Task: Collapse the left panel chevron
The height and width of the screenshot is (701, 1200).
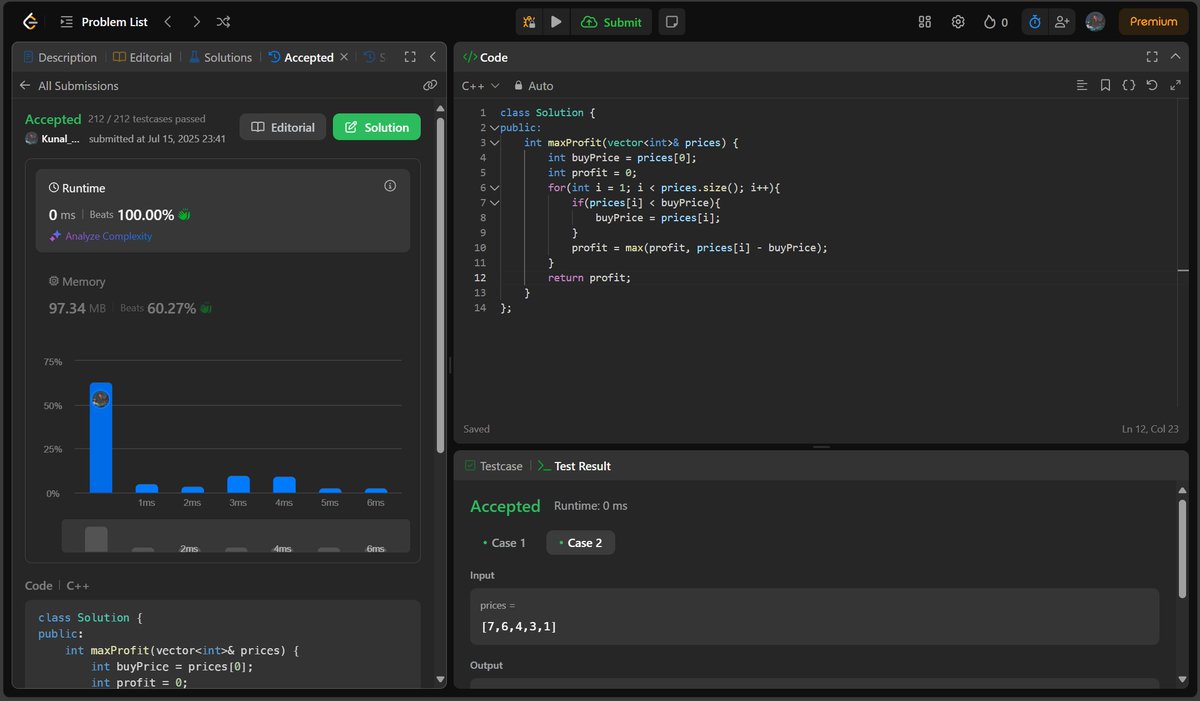Action: (x=432, y=57)
